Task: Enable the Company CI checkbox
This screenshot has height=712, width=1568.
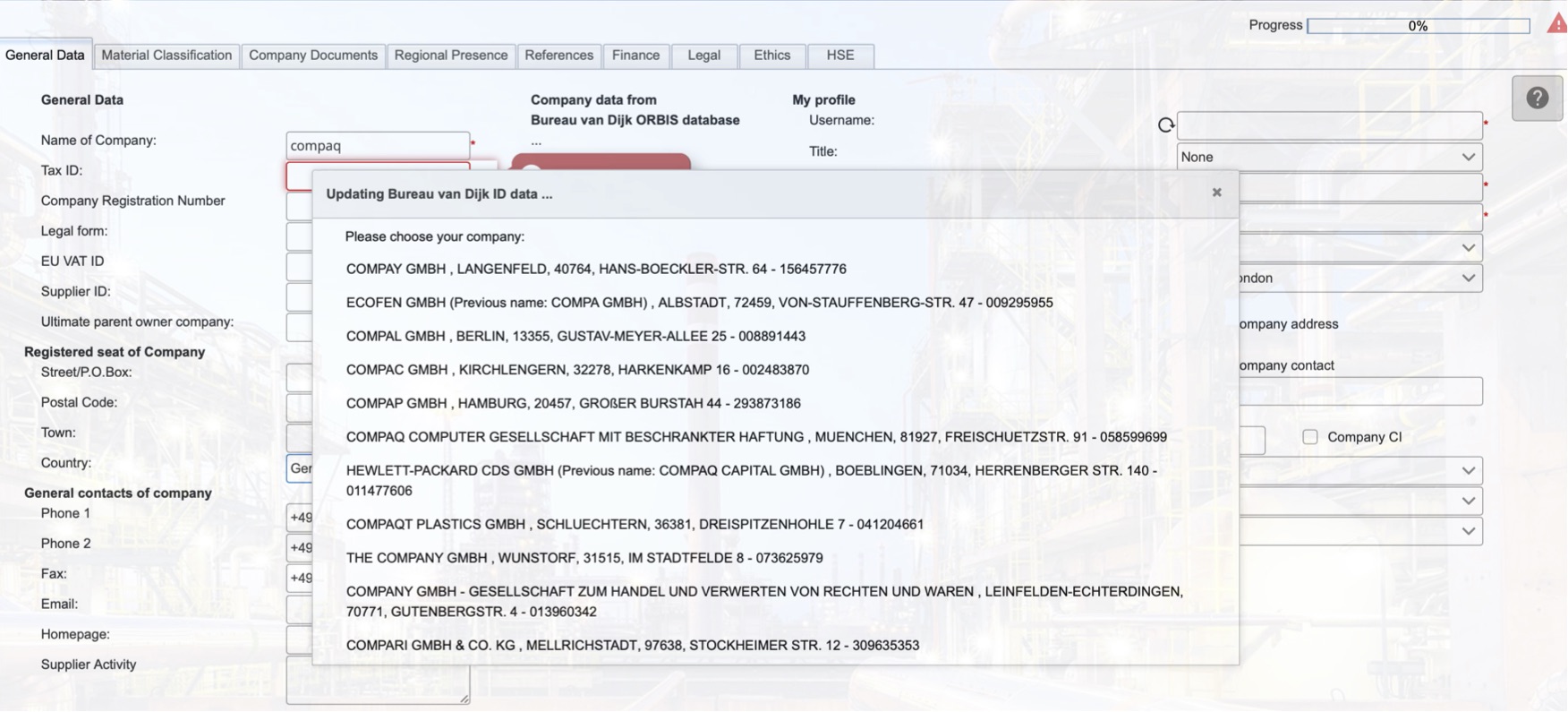Action: coord(1310,437)
